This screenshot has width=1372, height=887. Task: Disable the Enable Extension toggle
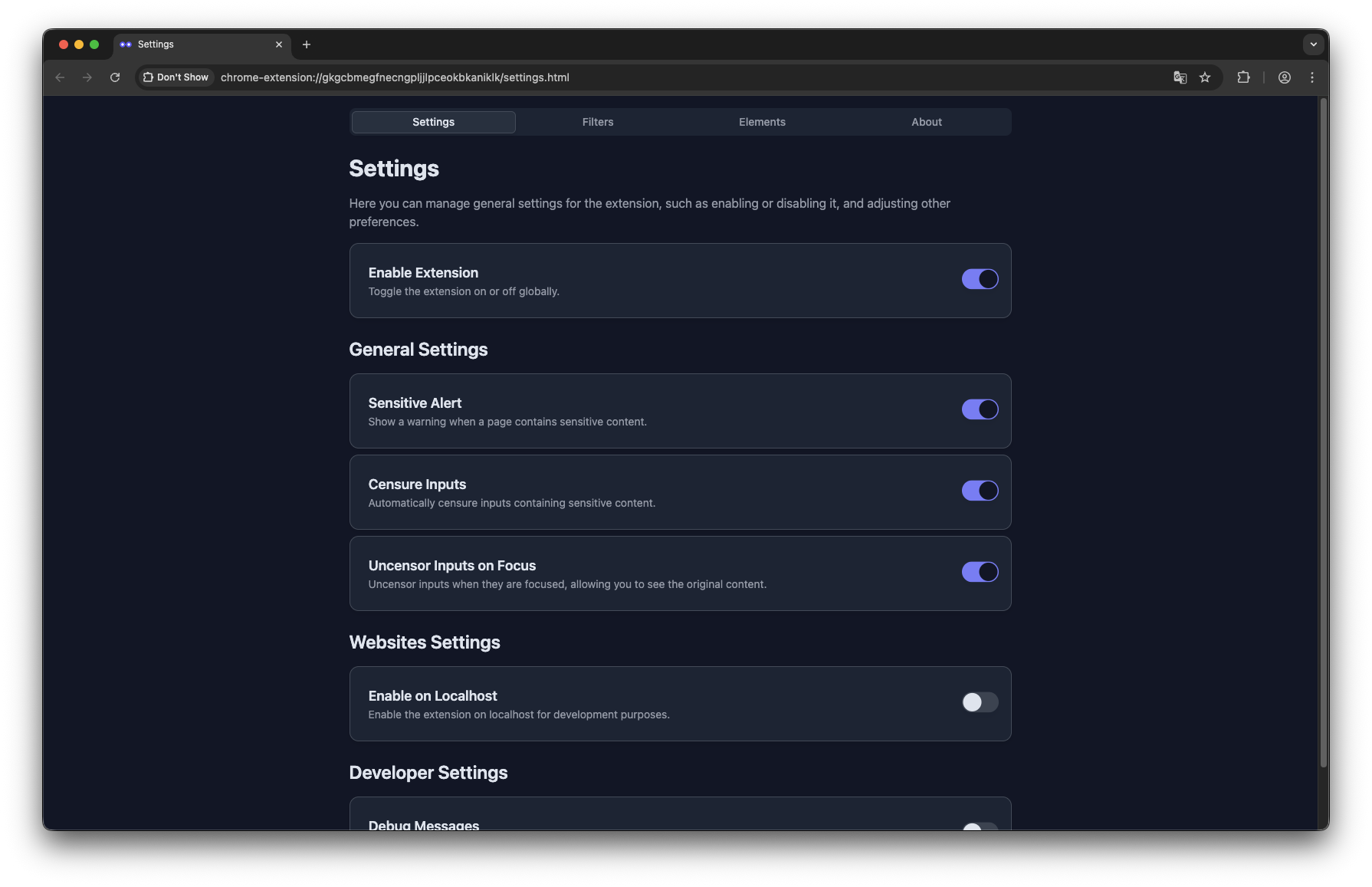coord(980,279)
